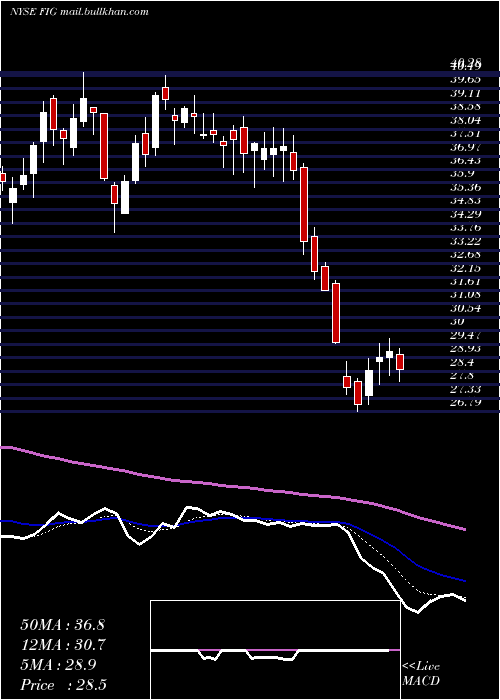Click the 30.54 price axis label

465,308
